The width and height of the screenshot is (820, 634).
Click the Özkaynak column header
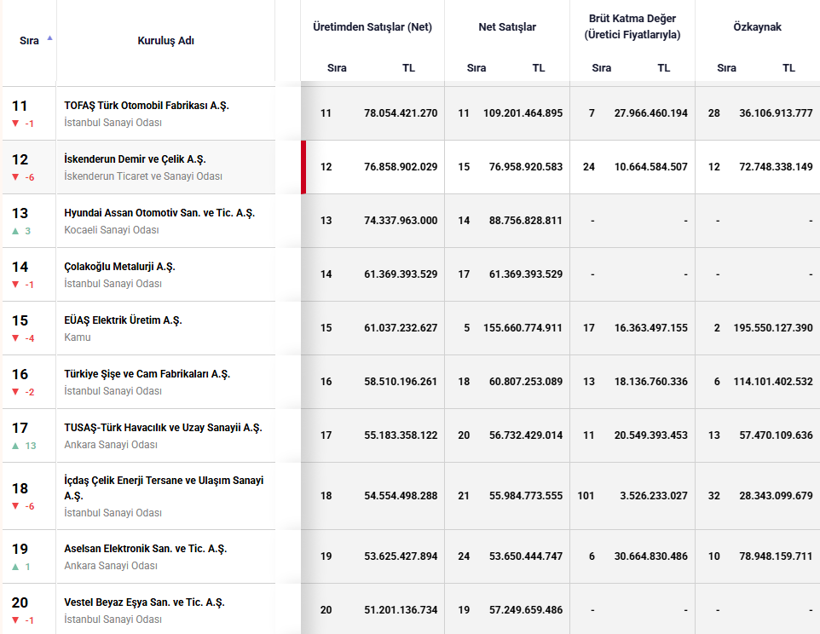click(x=757, y=27)
